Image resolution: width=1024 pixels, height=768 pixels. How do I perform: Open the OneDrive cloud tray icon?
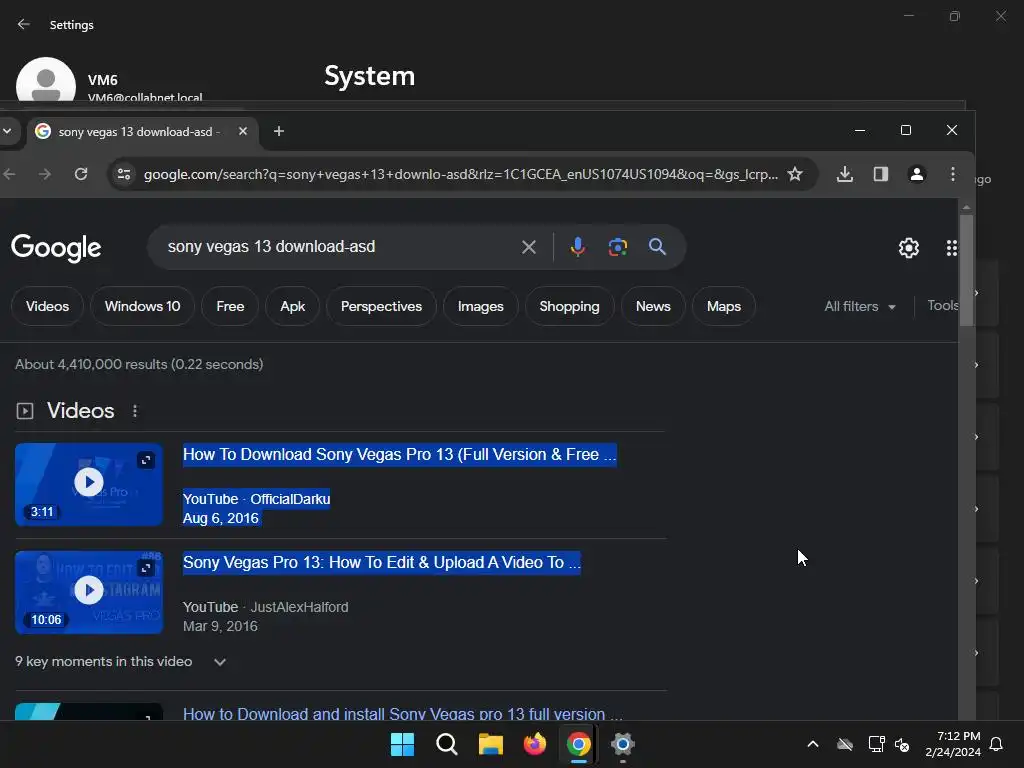coord(845,744)
